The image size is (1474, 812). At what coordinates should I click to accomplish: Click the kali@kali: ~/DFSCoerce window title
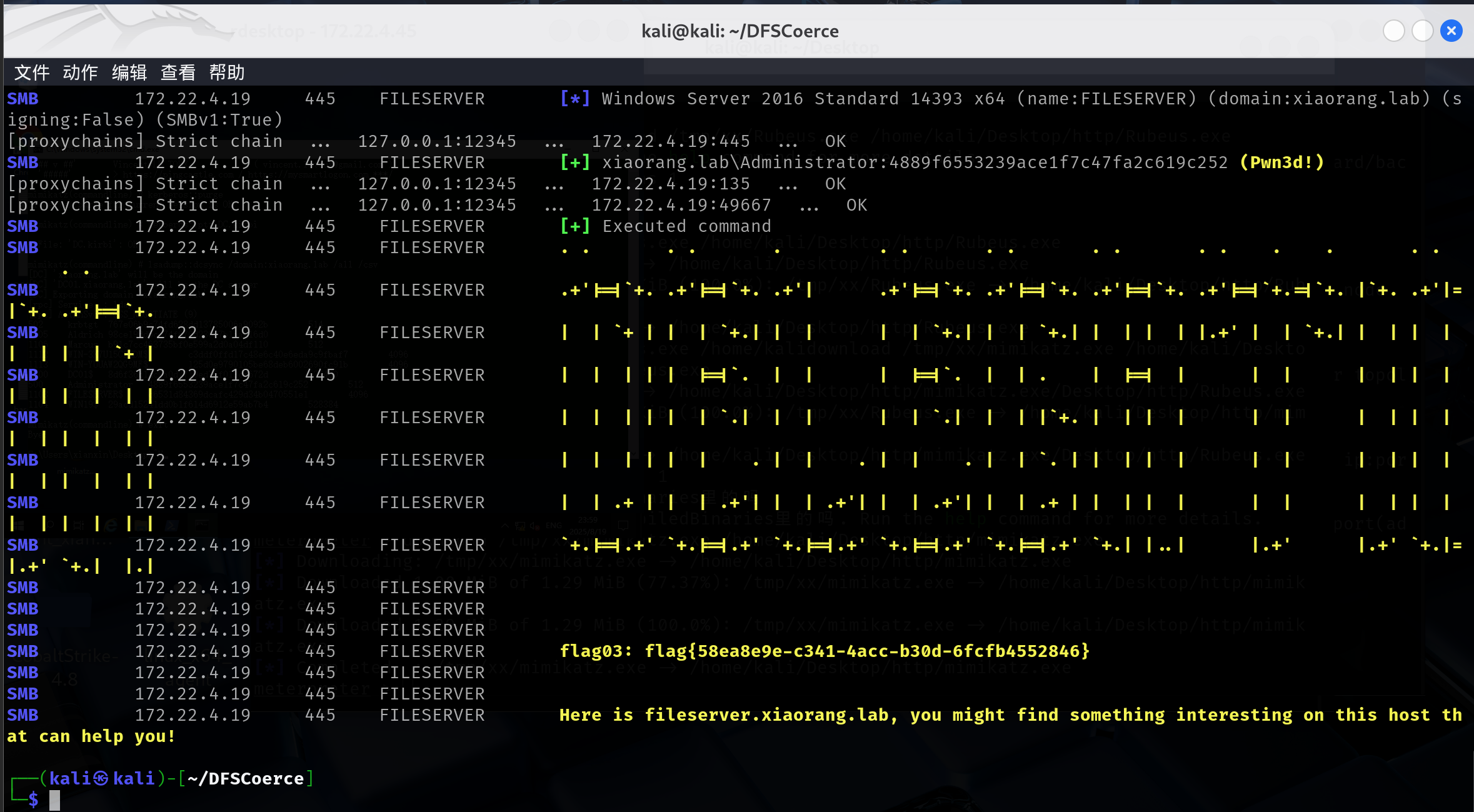point(740,31)
